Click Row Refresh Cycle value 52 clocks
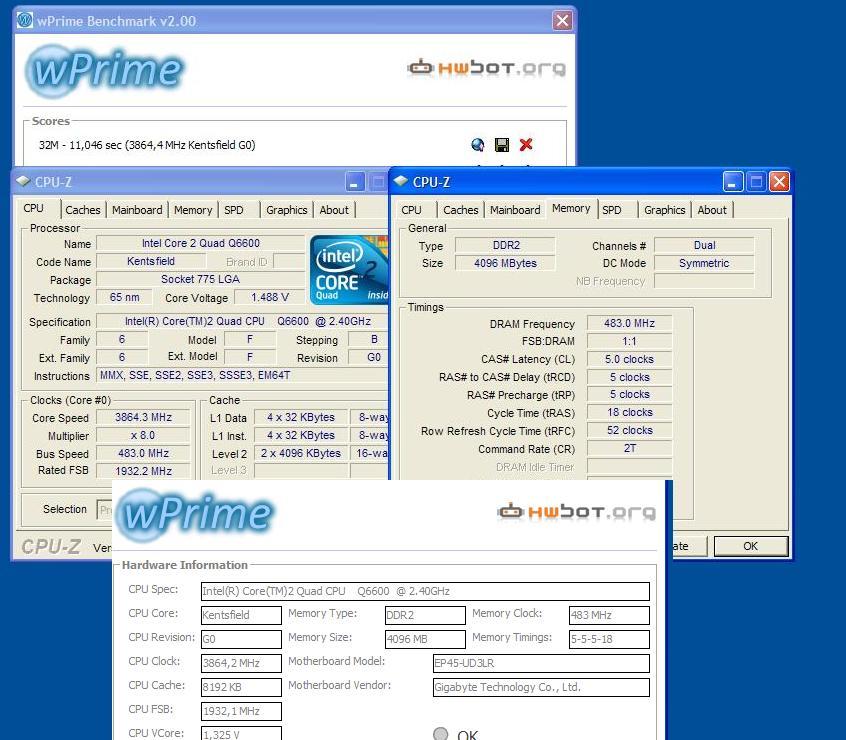Image resolution: width=846 pixels, height=740 pixels. click(629, 430)
